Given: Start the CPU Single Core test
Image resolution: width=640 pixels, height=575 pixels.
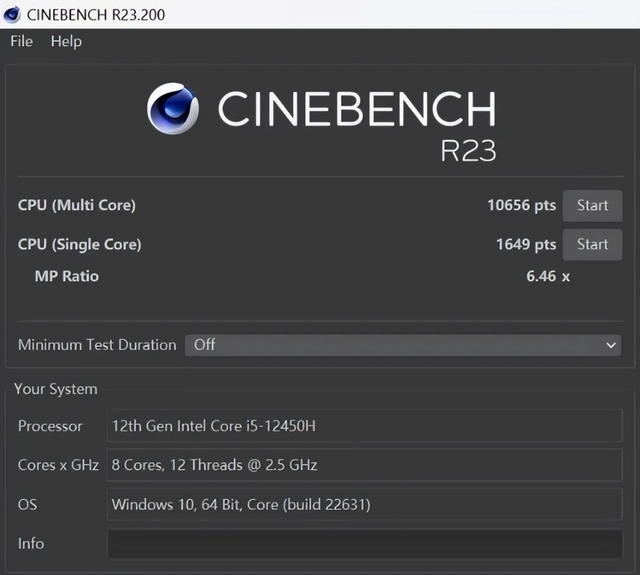Looking at the screenshot, I should (592, 244).
